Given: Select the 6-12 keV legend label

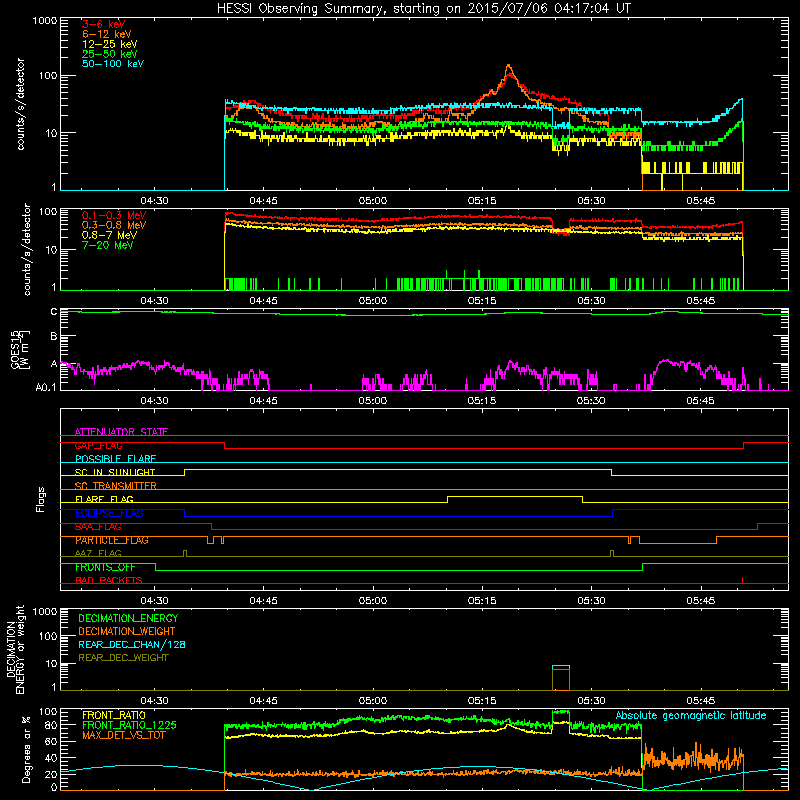Looking at the screenshot, I should [x=107, y=34].
